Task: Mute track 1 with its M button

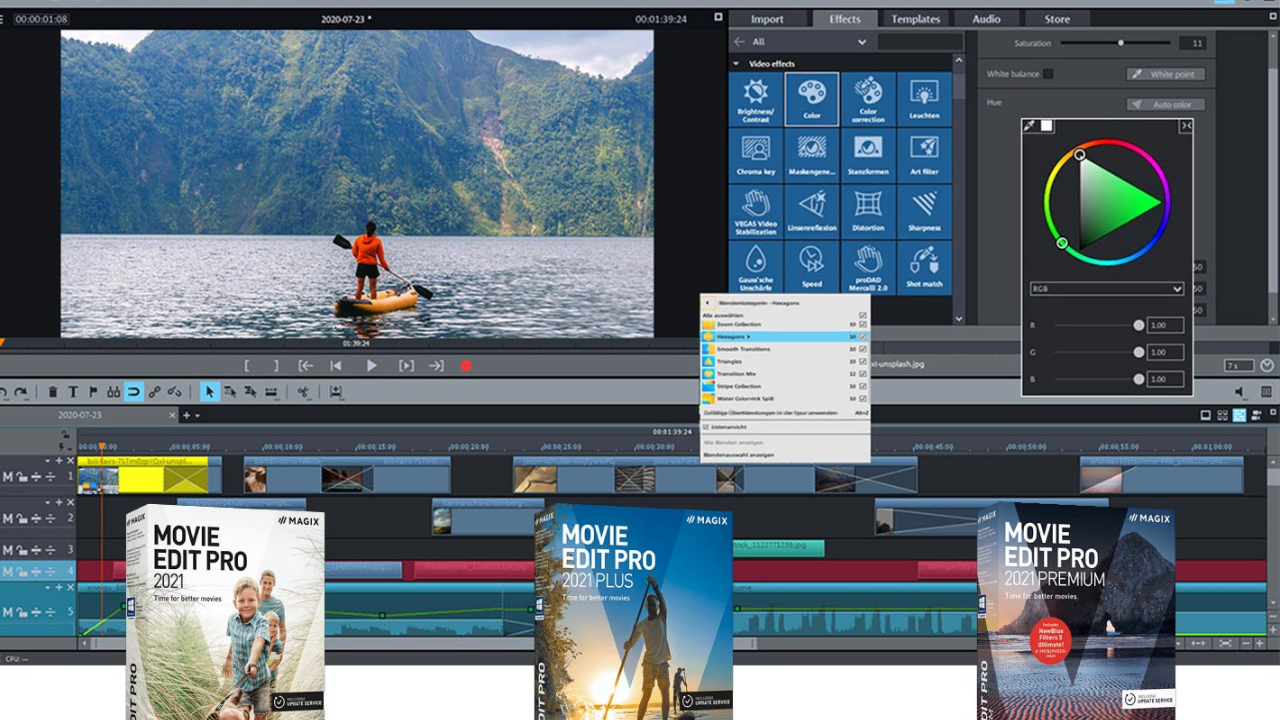Action: tap(7, 476)
